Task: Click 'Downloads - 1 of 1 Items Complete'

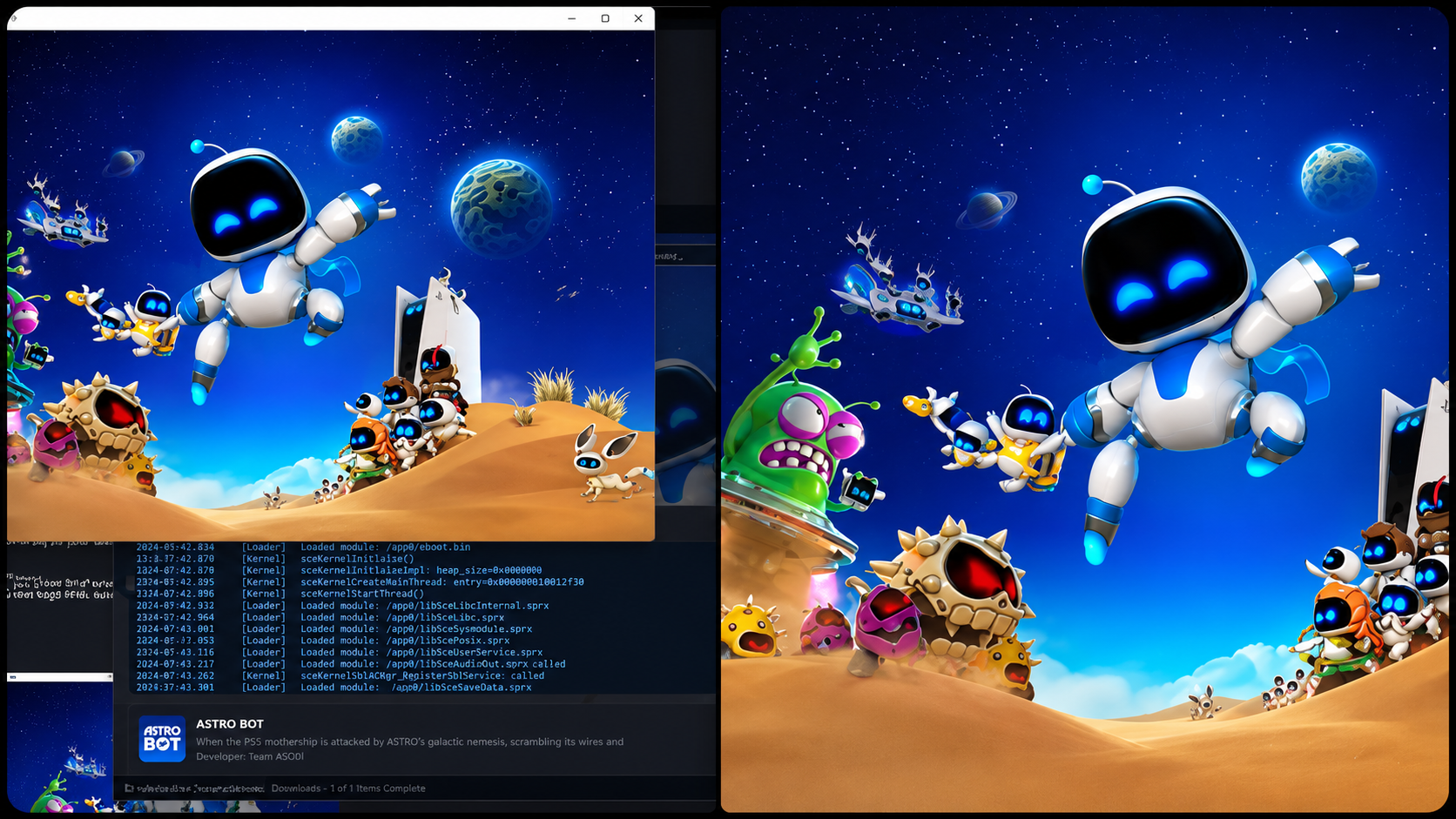Action: pos(348,789)
